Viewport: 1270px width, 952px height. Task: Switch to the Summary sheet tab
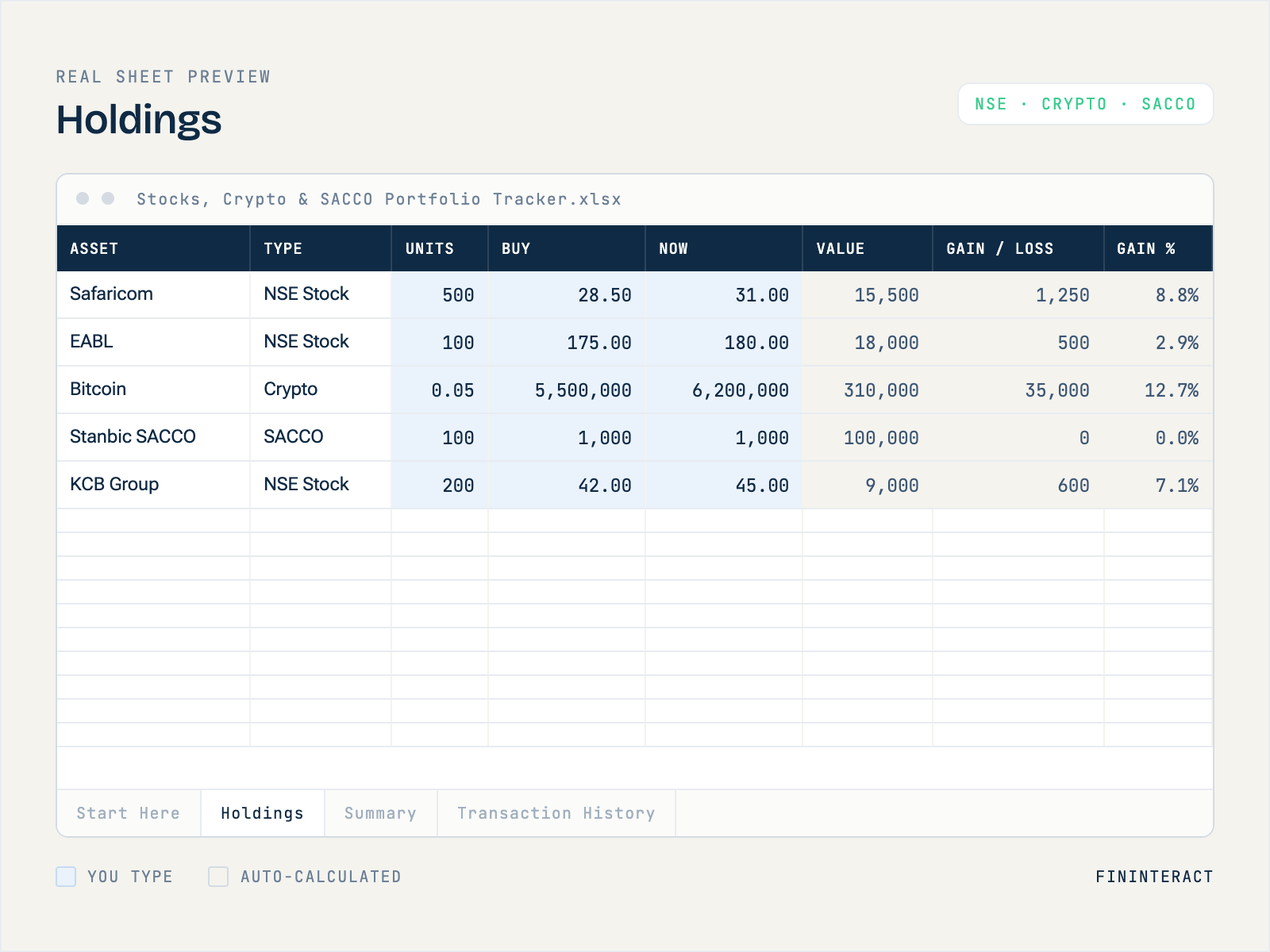pyautogui.click(x=381, y=813)
